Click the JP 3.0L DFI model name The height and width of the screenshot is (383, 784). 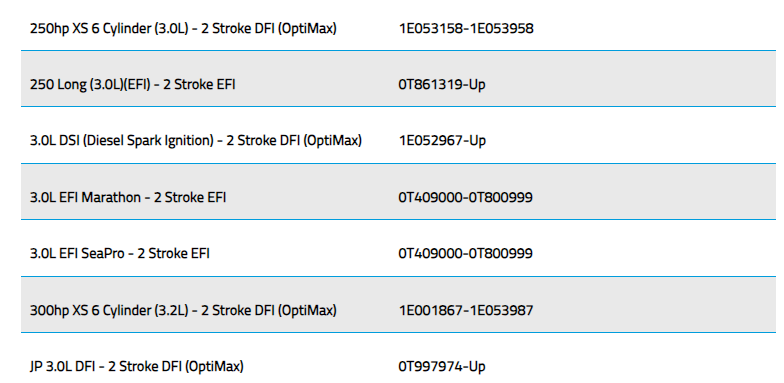[136, 366]
